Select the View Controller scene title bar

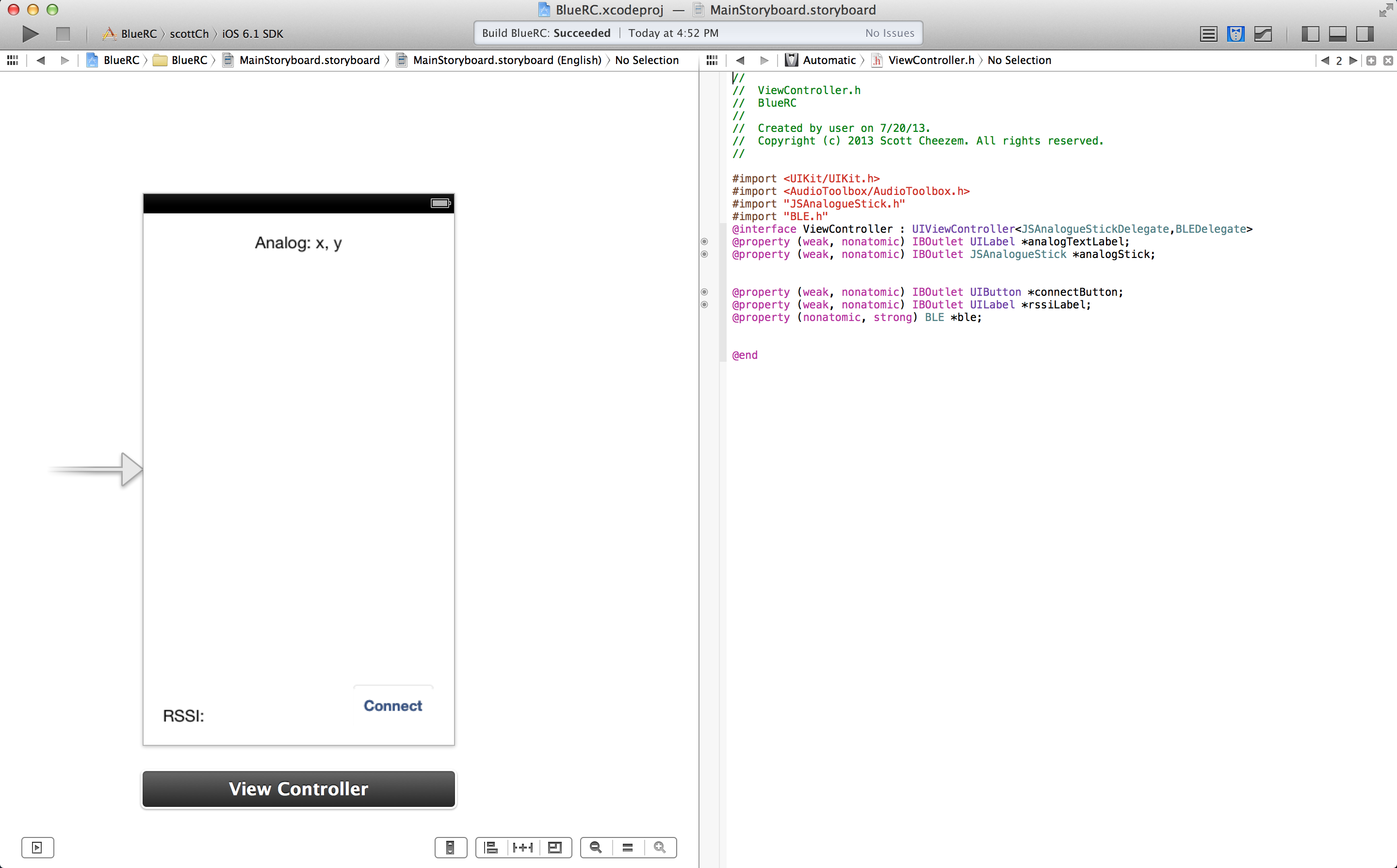[298, 789]
